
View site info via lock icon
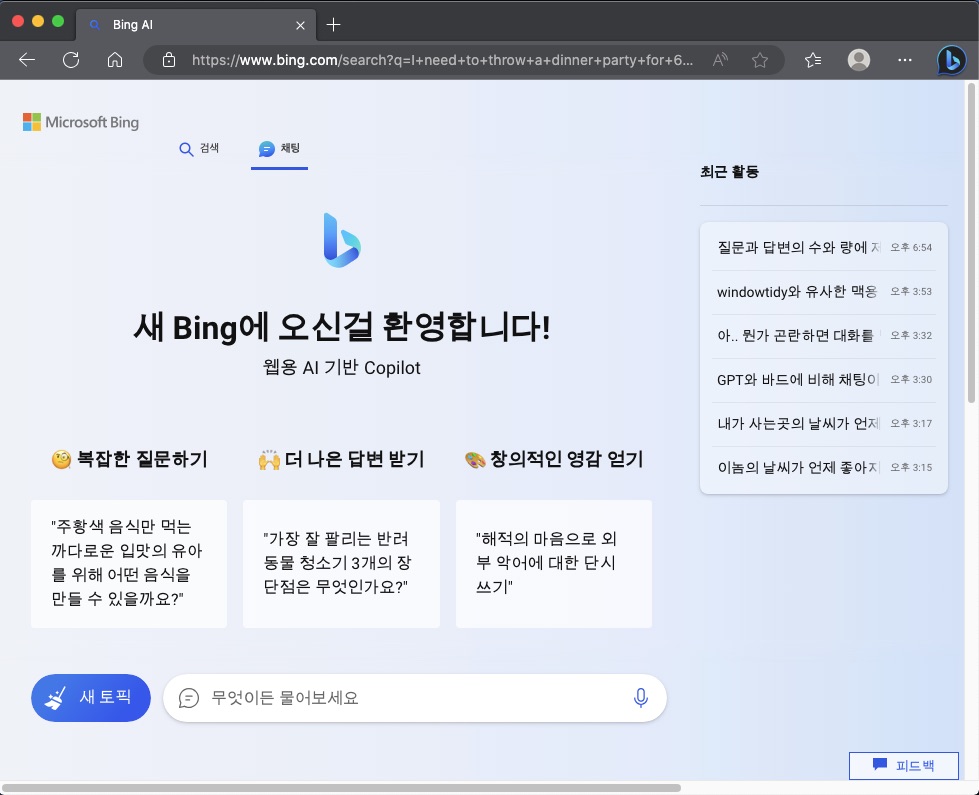[x=169, y=60]
